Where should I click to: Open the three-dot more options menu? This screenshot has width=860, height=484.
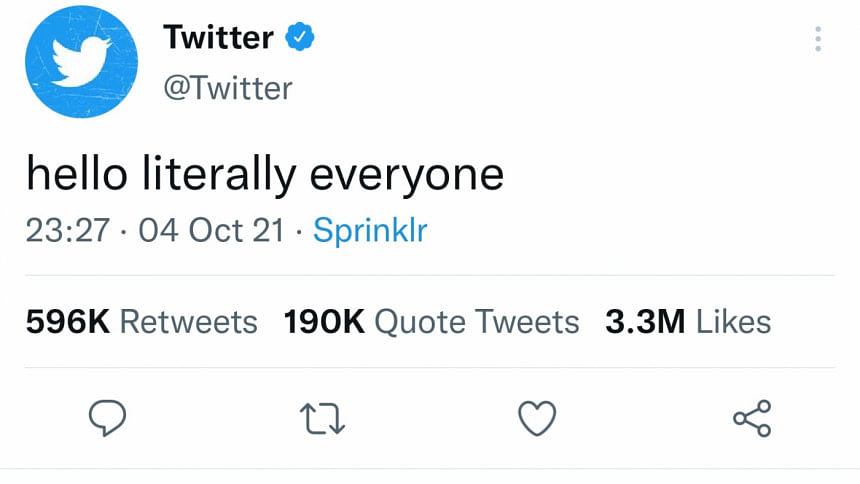pos(818,39)
